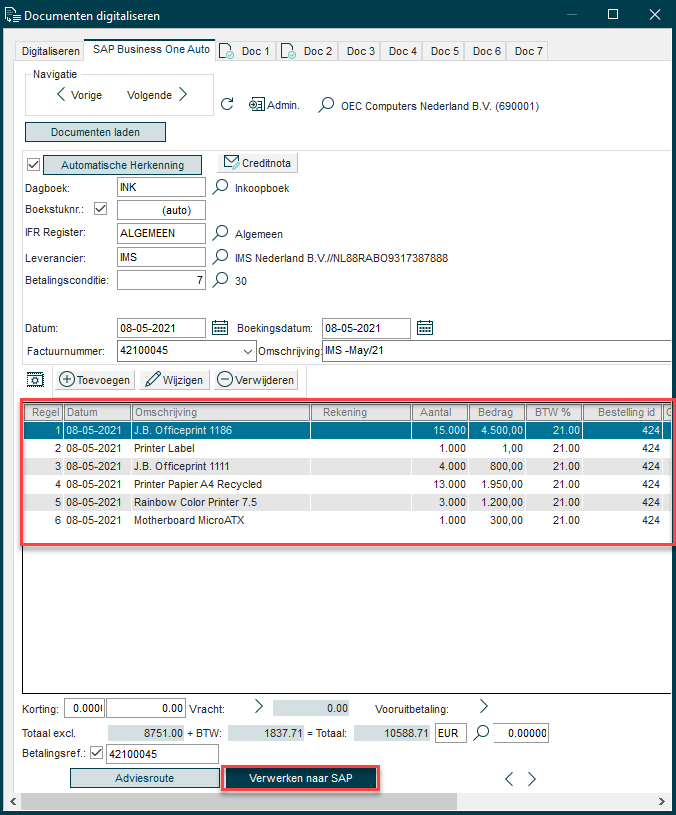
Task: Click the scrollbar right arrow at bottom
Action: point(661,801)
